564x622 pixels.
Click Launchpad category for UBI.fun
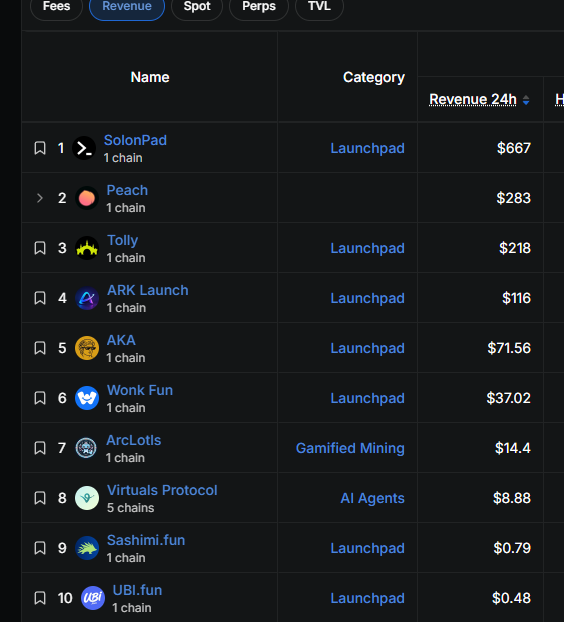pyautogui.click(x=367, y=598)
